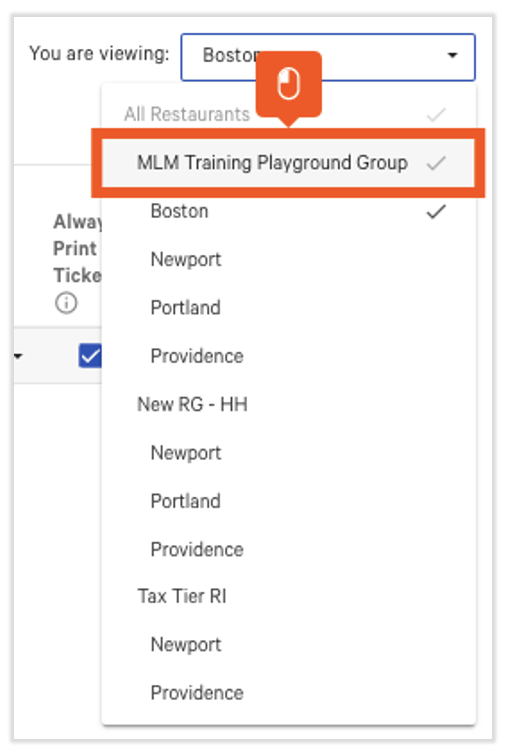Open the You are viewing dropdown arrow
Screen dimensions: 508x752
tap(452, 56)
